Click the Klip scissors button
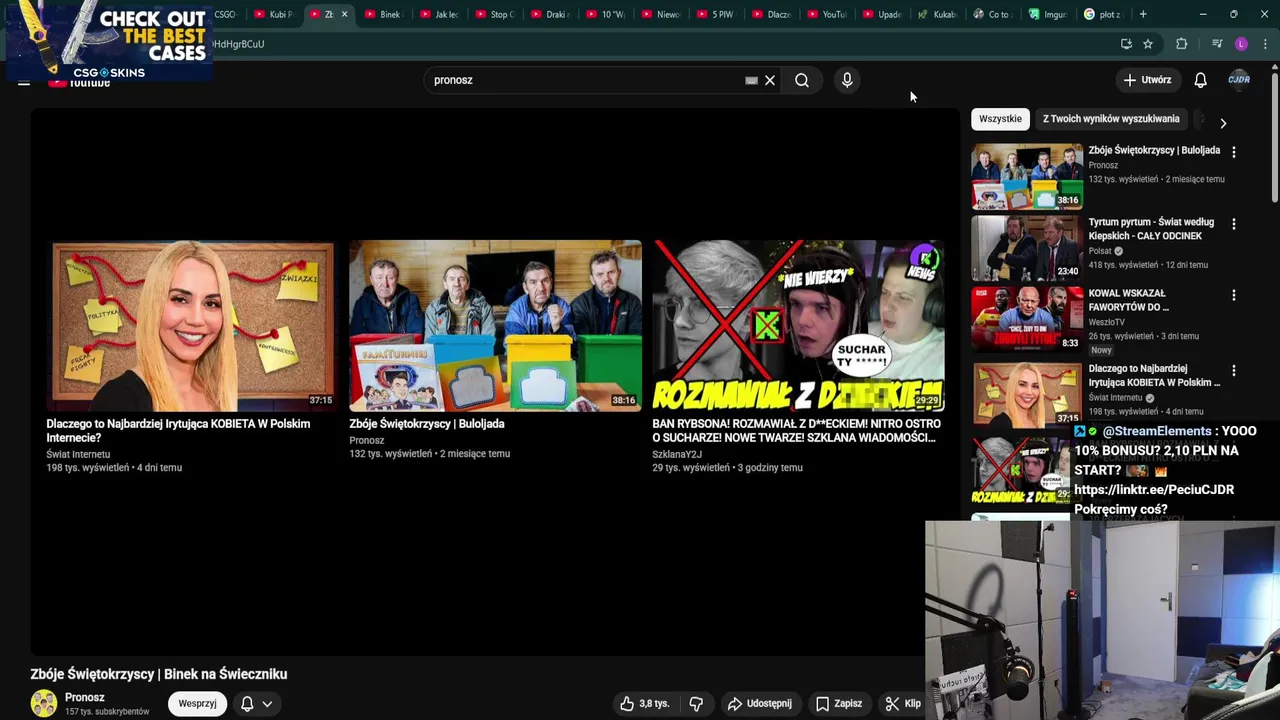 (x=903, y=703)
